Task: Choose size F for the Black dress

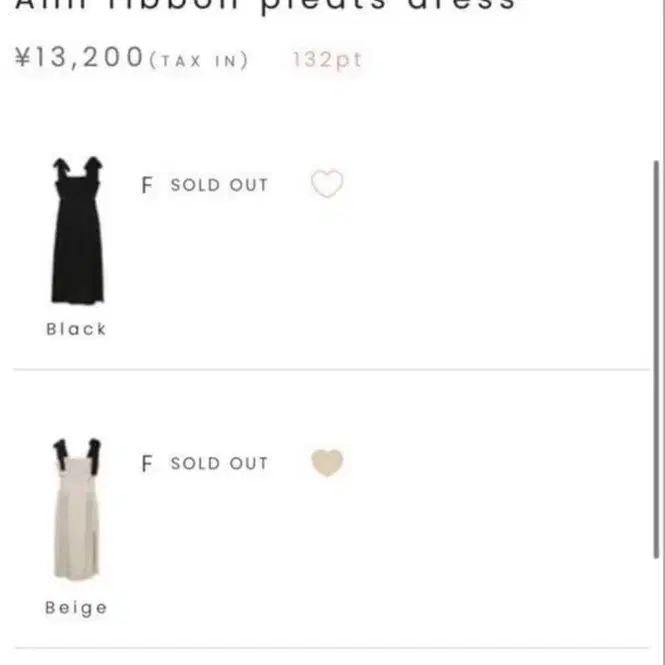Action: pyautogui.click(x=147, y=185)
